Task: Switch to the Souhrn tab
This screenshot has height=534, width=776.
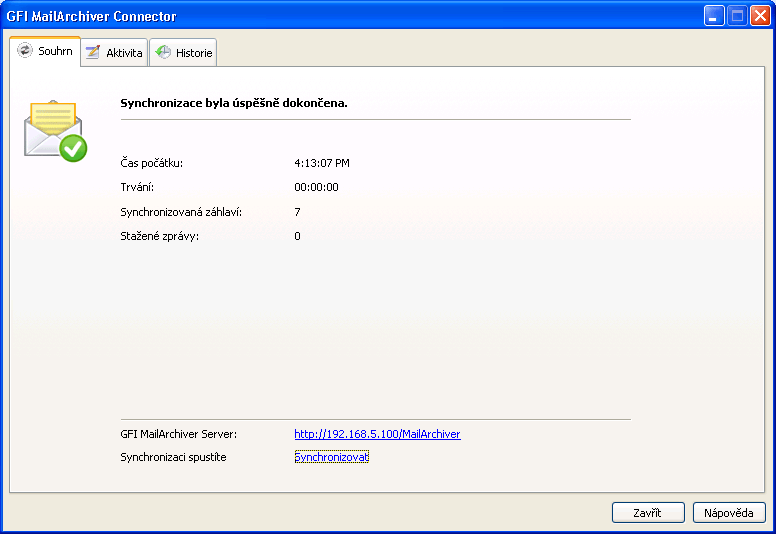Action: 45,51
